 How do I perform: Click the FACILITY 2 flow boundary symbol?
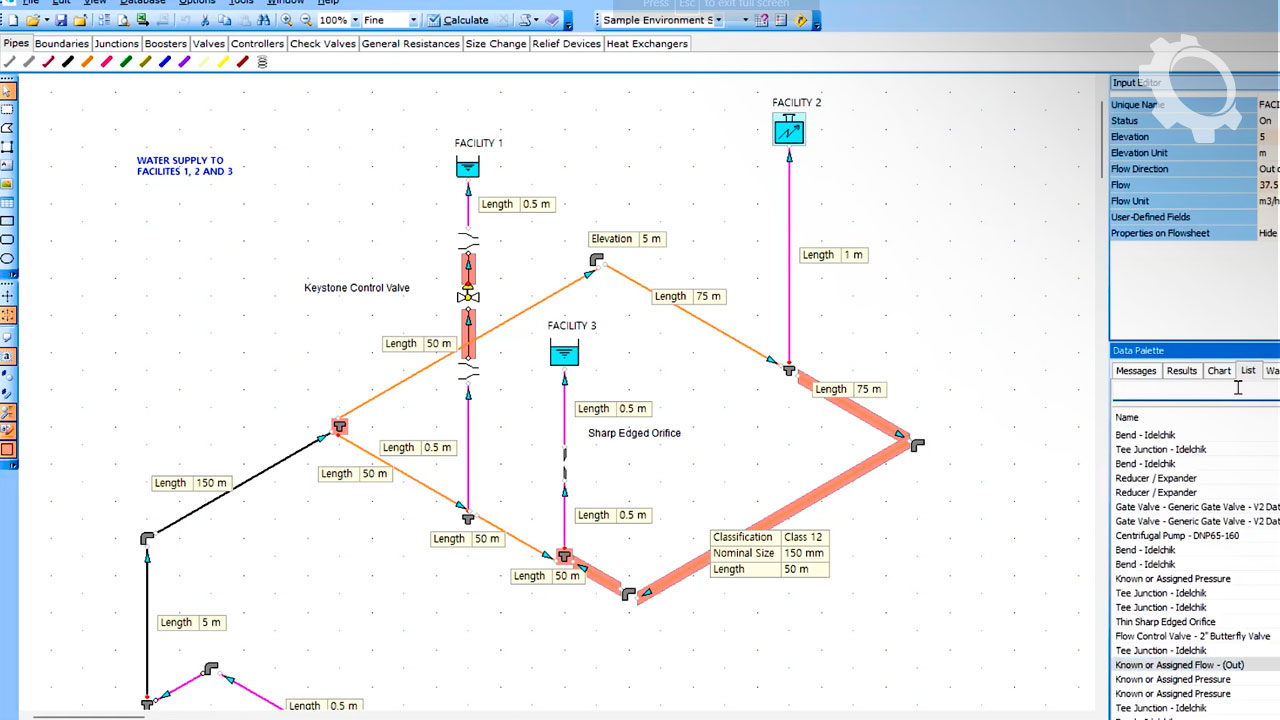[x=789, y=129]
